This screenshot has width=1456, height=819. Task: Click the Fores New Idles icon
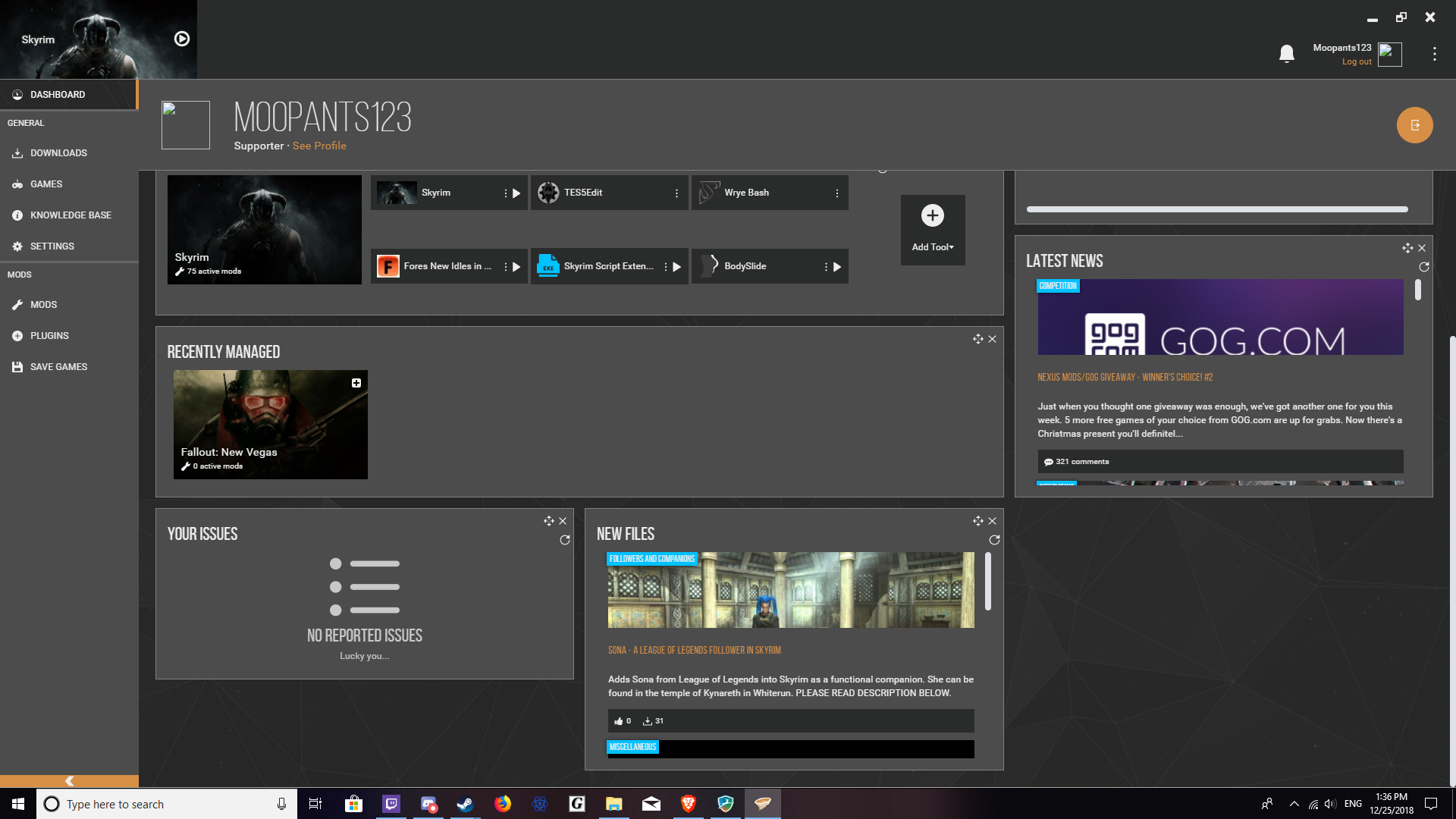click(388, 266)
